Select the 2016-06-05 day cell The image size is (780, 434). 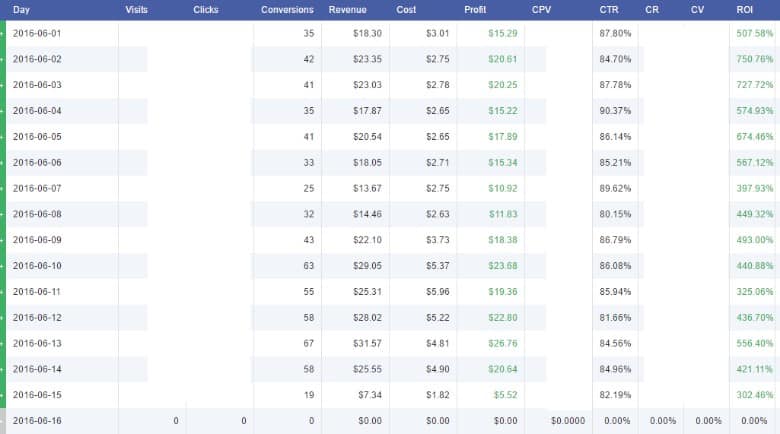[x=37, y=136]
